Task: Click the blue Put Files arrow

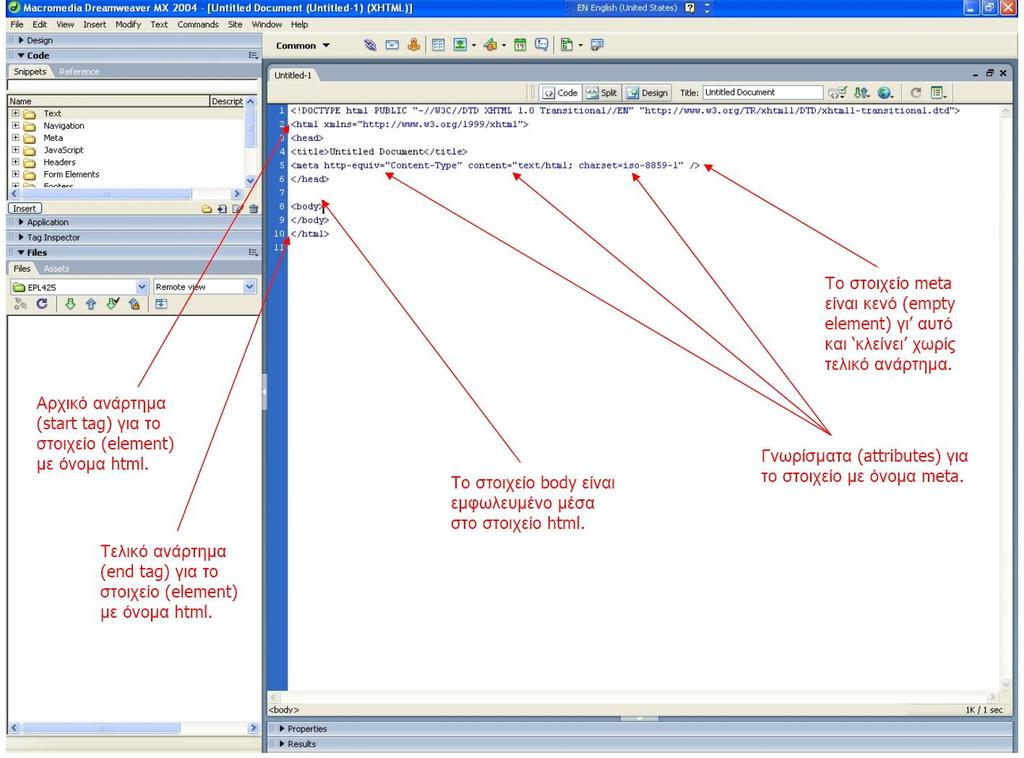Action: 91,304
